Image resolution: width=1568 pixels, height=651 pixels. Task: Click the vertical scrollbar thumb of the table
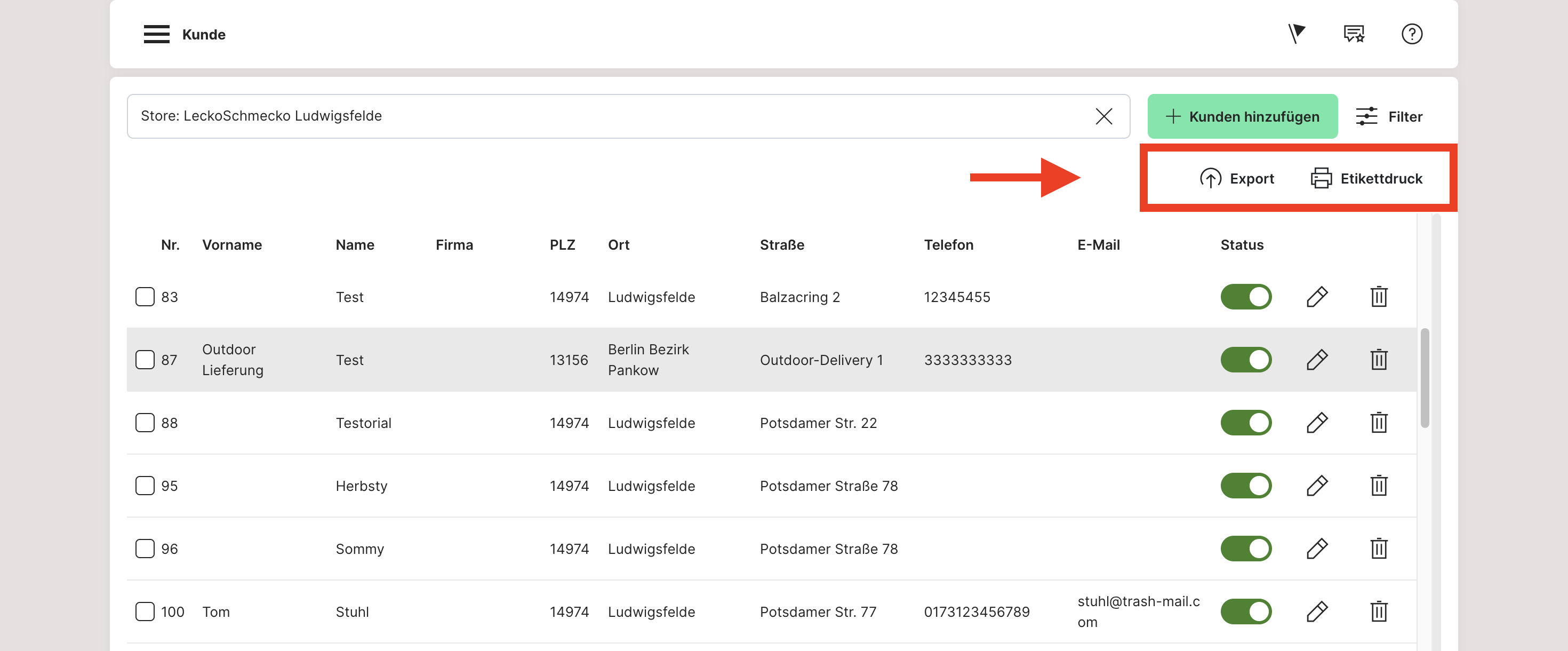pyautogui.click(x=1425, y=378)
